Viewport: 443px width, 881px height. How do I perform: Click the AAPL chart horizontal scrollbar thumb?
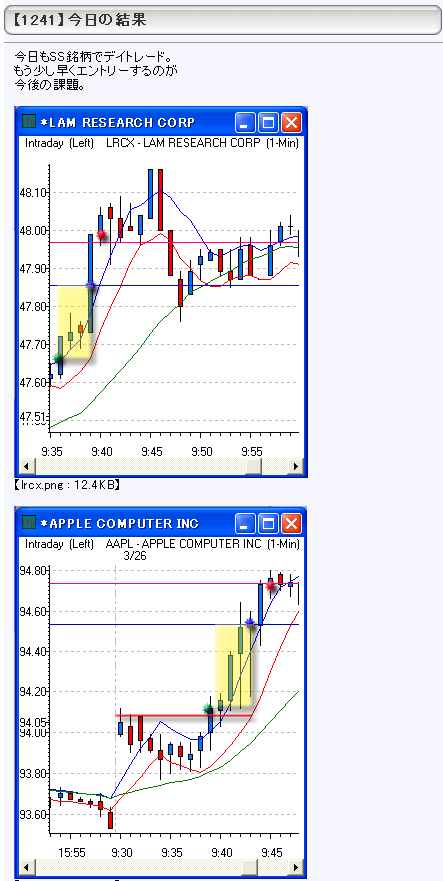[251, 868]
